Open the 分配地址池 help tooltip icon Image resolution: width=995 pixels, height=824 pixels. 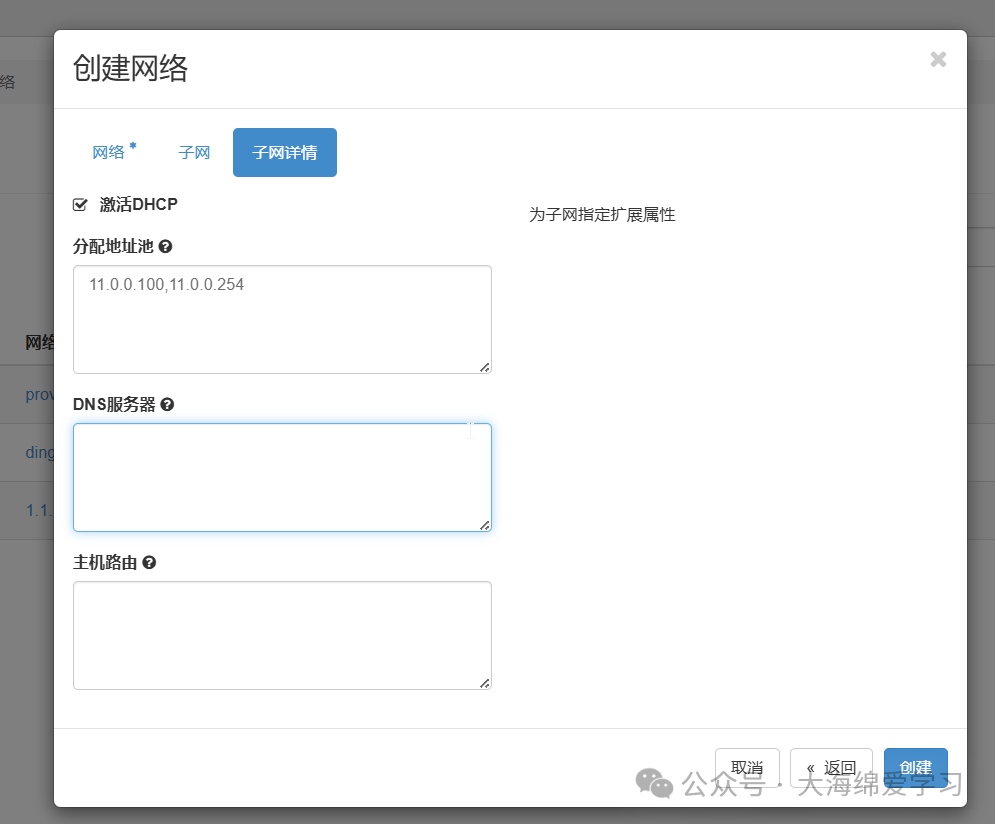click(166, 246)
